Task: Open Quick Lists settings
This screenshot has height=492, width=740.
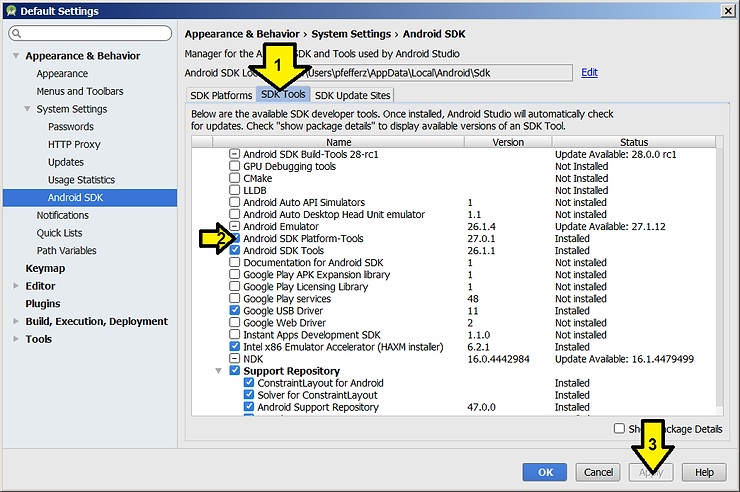Action: click(x=59, y=233)
